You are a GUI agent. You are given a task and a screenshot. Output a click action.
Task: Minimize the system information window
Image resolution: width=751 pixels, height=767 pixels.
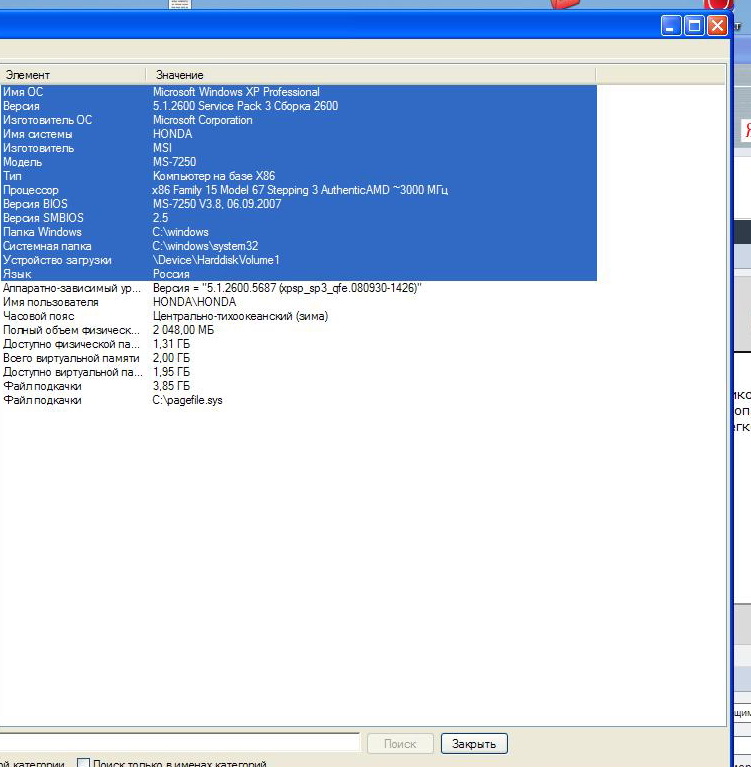(x=672, y=26)
